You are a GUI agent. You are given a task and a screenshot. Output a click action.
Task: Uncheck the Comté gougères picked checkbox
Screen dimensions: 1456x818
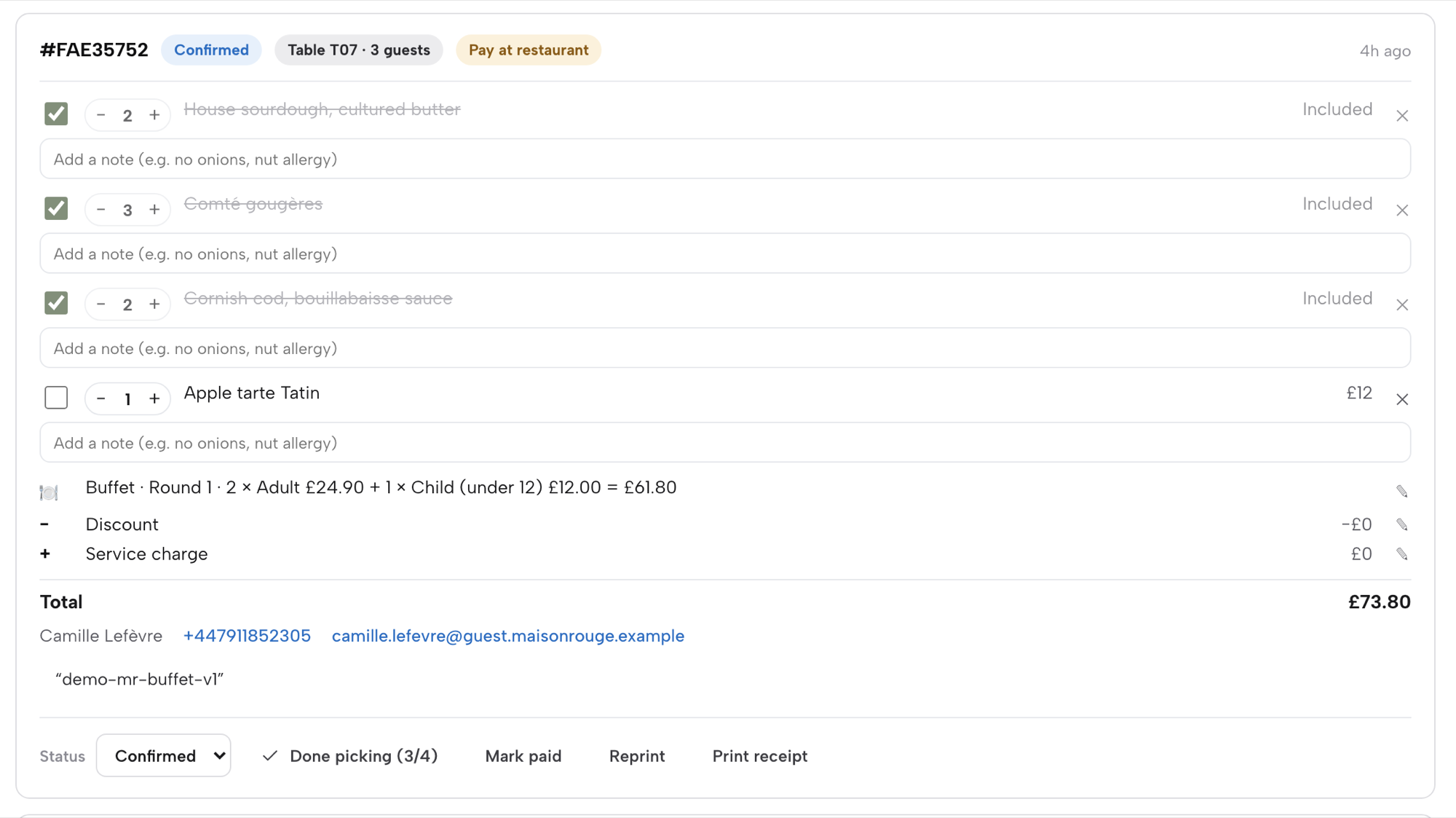[x=56, y=209]
